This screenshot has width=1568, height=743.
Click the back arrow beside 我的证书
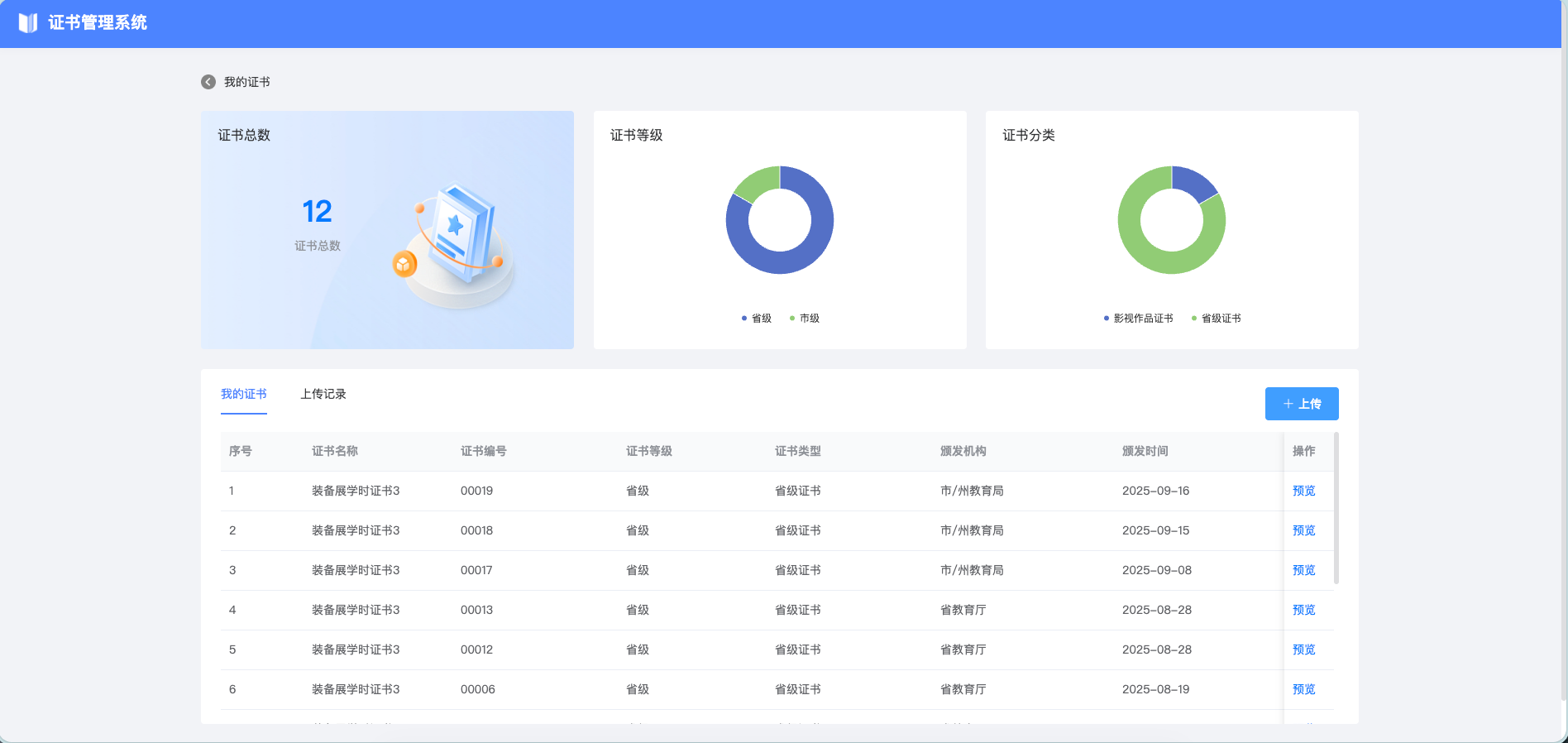pos(208,82)
